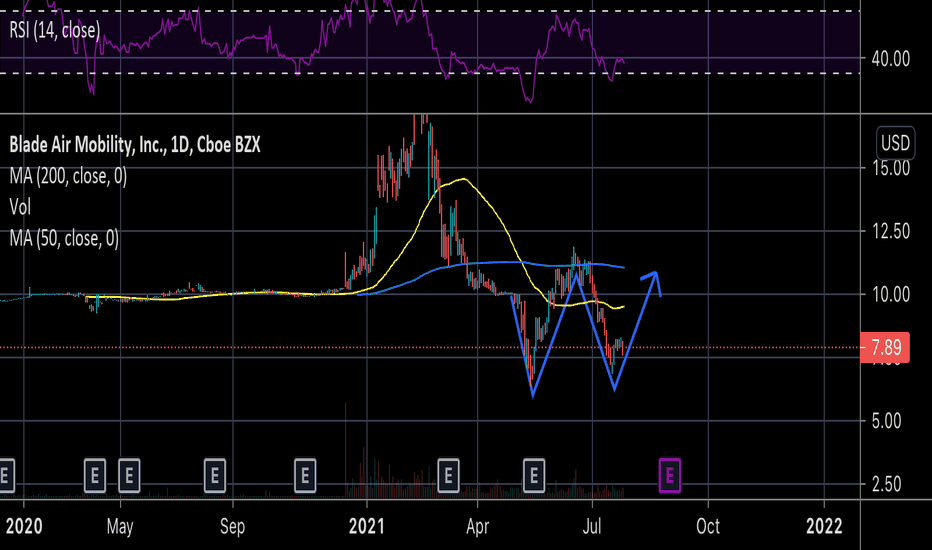The width and height of the screenshot is (932, 550).
Task: Select the RSI (14, close) indicator label
Action: pyautogui.click(x=55, y=30)
